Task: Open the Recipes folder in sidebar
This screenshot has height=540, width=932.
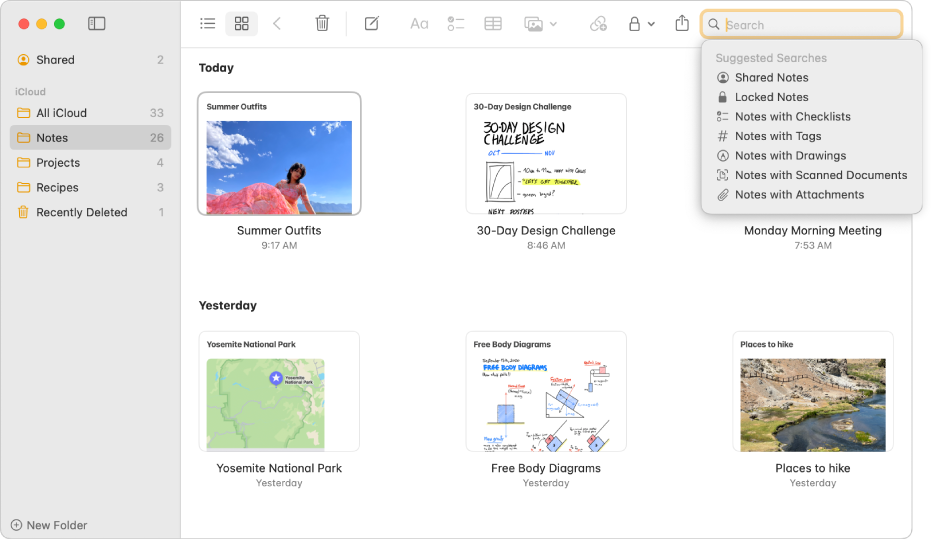Action: pyautogui.click(x=57, y=188)
